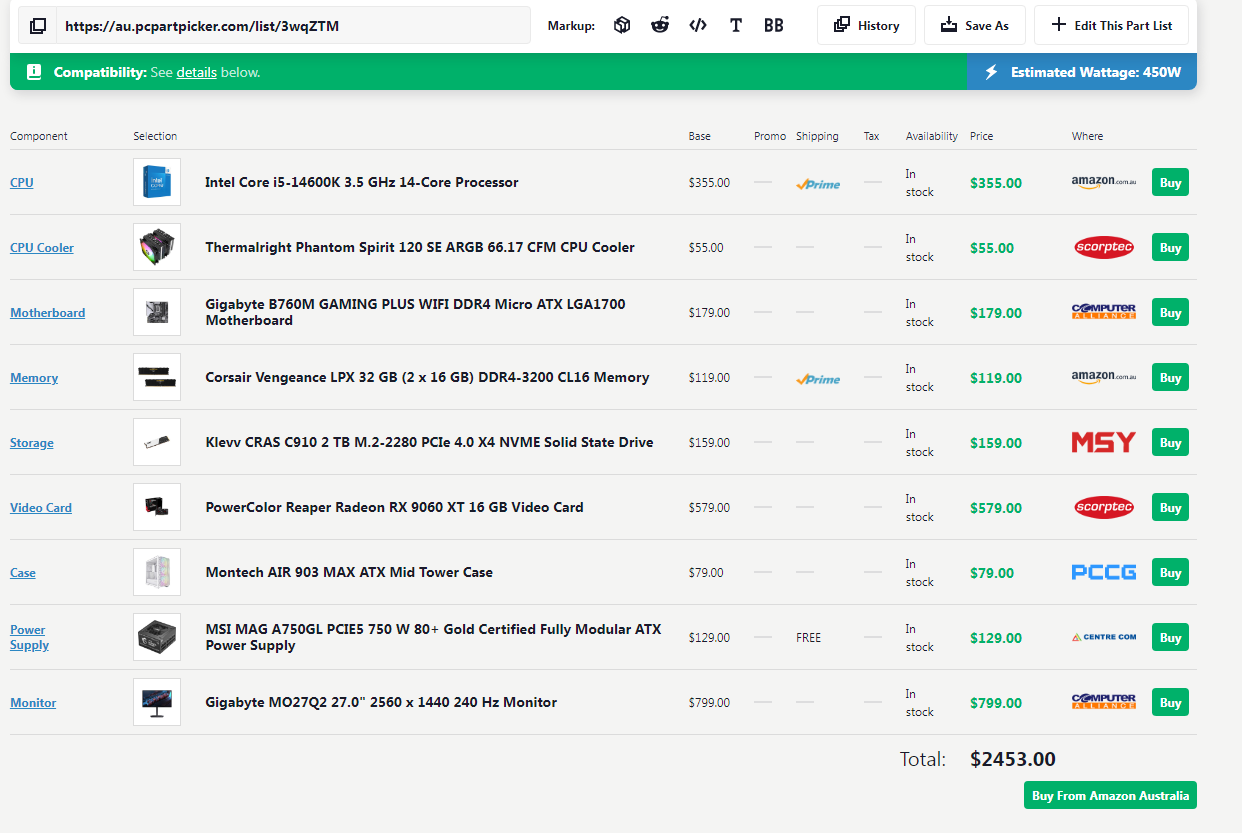The image size is (1242, 833).
Task: Click Edit This Part List button
Action: coord(1111,26)
